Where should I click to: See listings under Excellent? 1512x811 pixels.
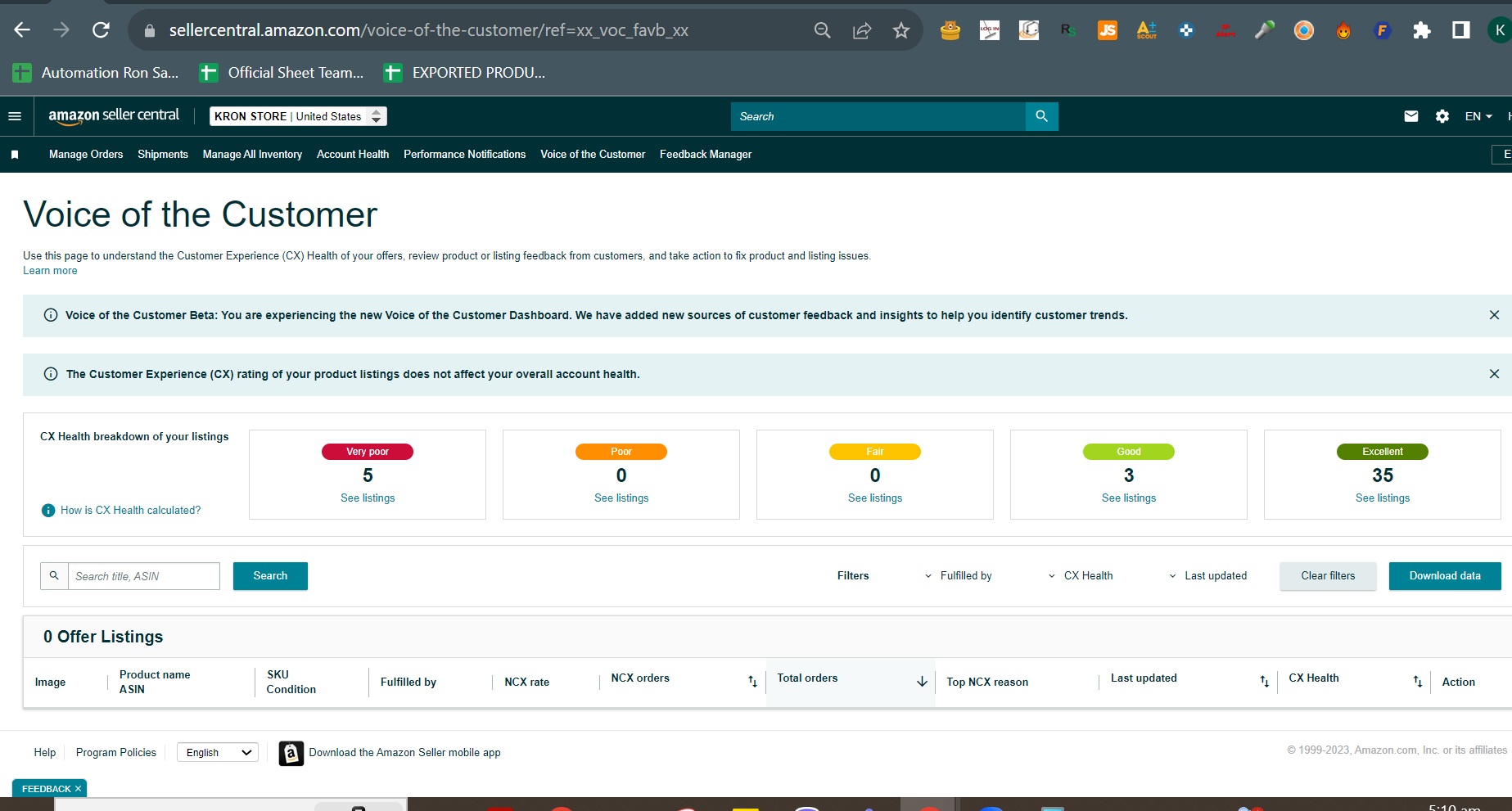coord(1383,498)
